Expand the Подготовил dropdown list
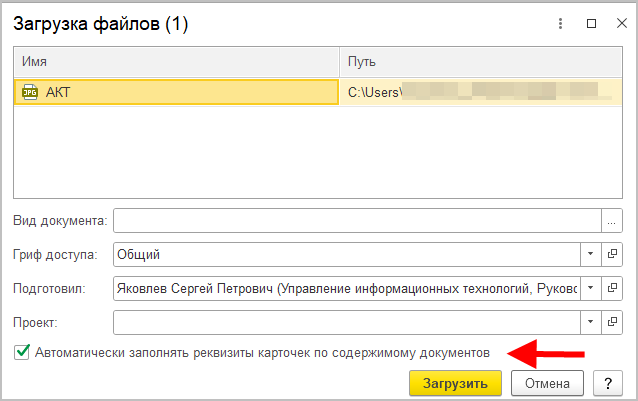Screen dimensions: 638x401 [590, 288]
